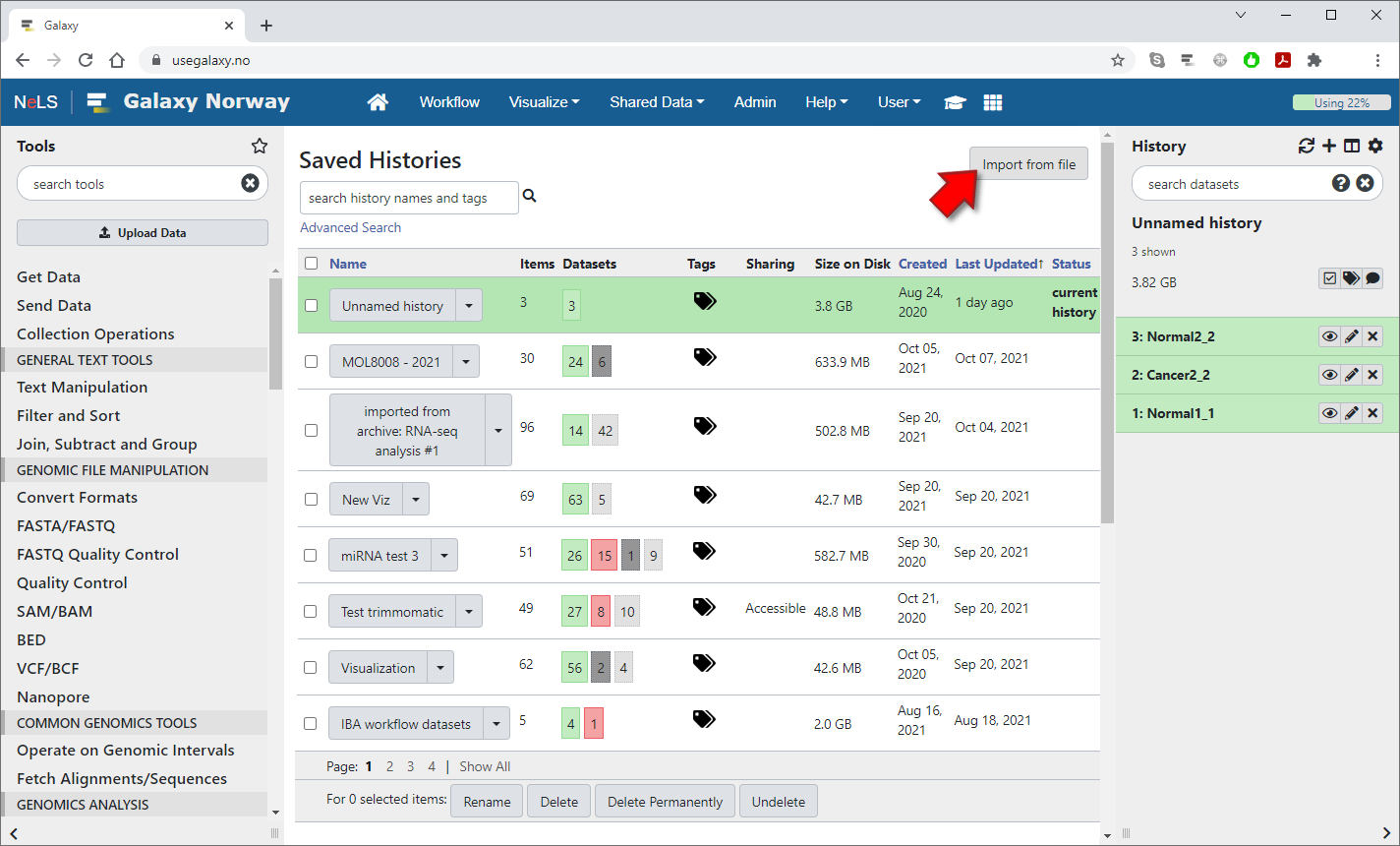Edit attributes of Cancer2_2 dataset
The image size is (1400, 846).
[x=1352, y=375]
